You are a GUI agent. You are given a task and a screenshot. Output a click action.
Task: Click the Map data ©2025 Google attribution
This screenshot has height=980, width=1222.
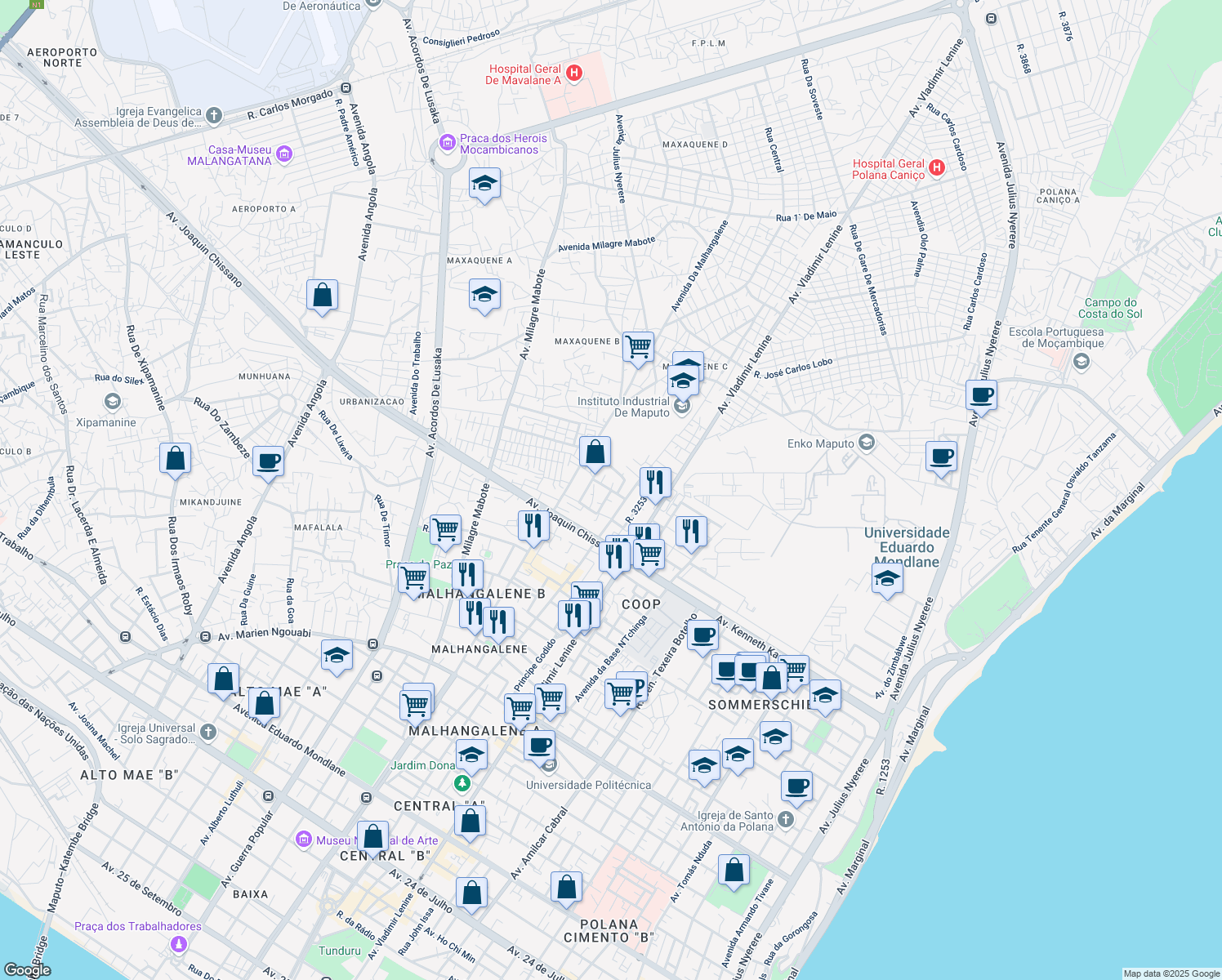[x=1171, y=973]
